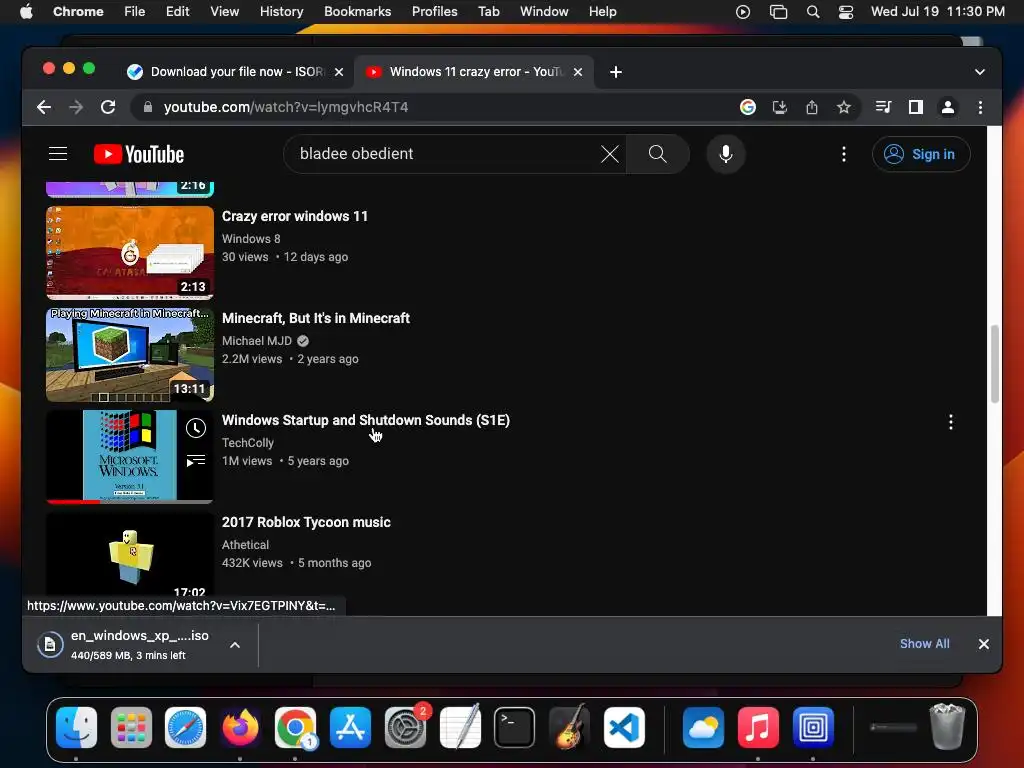
Task: Expand the tab search dropdown
Action: pyautogui.click(x=980, y=72)
